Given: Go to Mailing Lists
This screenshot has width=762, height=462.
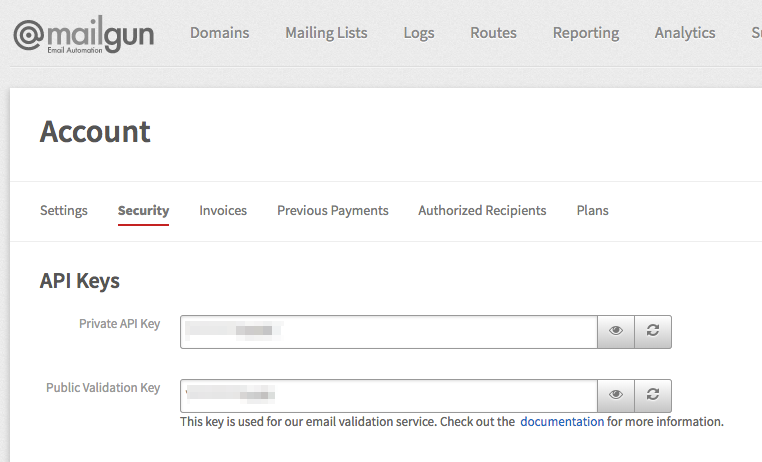Looking at the screenshot, I should 326,33.
